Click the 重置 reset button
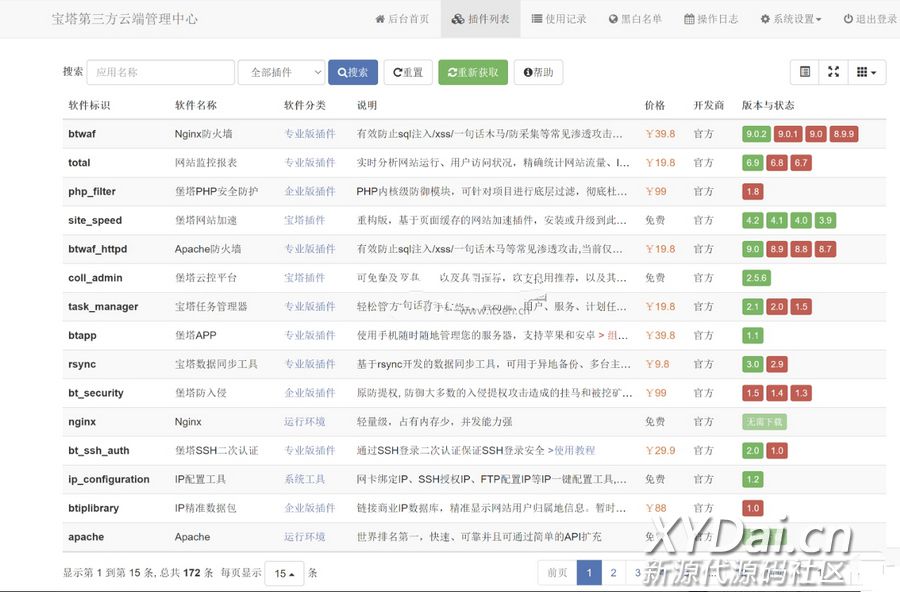Viewport: 900px width, 592px height. pos(408,72)
